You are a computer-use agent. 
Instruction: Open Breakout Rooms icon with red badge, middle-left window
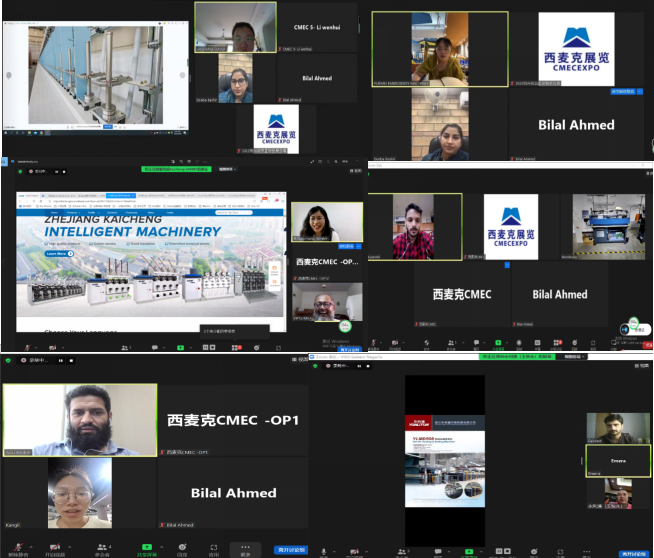[x=236, y=347]
